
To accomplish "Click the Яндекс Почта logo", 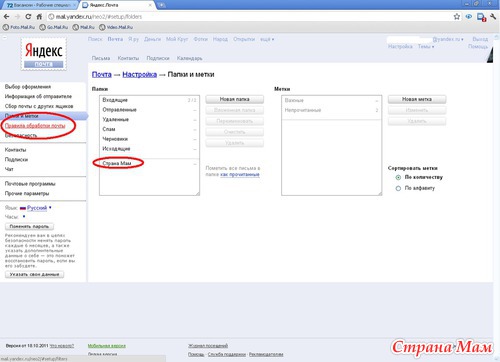I will (x=44, y=53).
